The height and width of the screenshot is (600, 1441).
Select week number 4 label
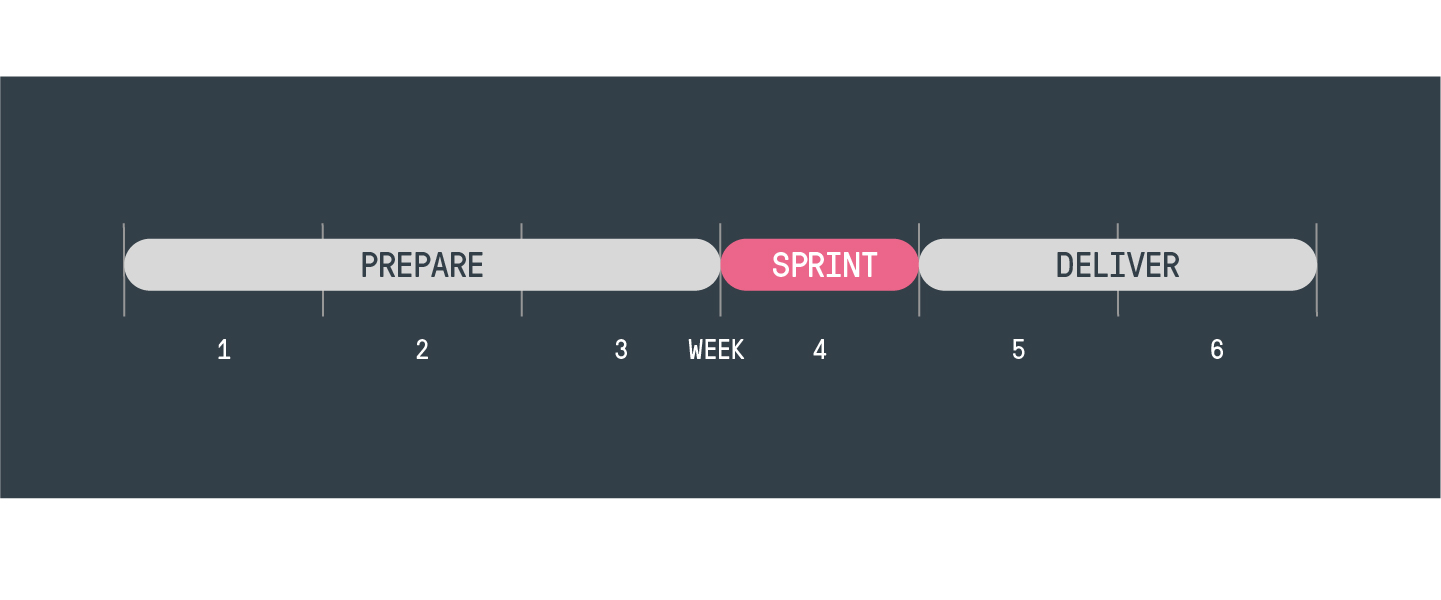[820, 350]
